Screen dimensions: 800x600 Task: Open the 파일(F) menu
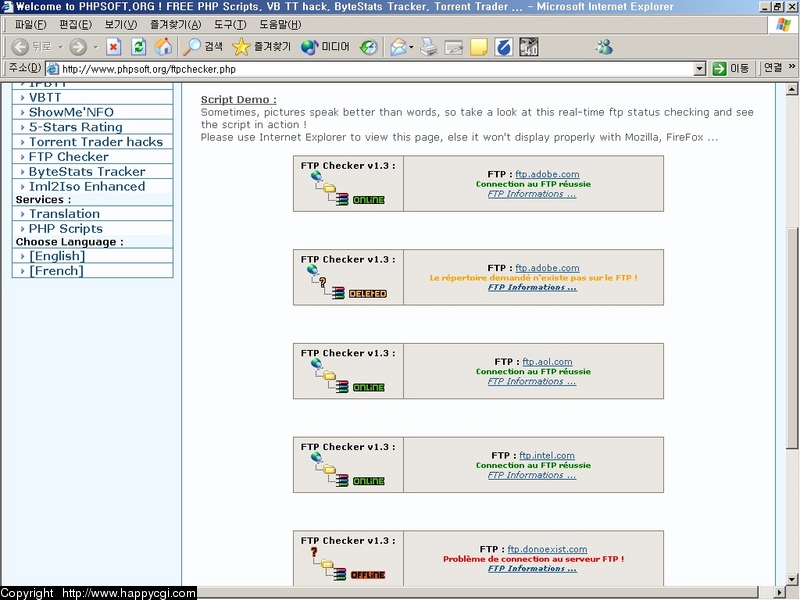[x=31, y=24]
